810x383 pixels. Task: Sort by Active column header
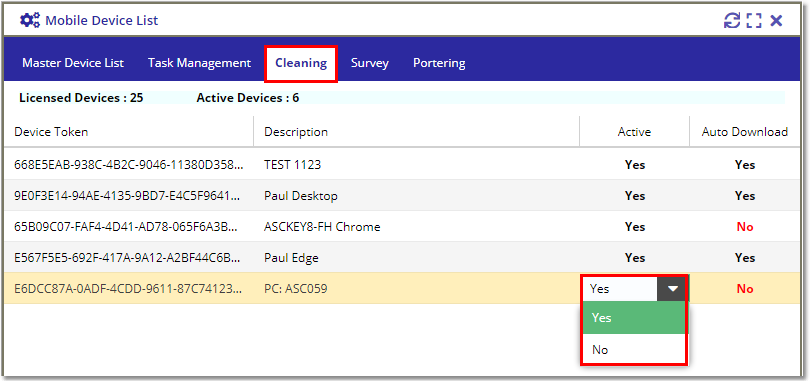634,132
